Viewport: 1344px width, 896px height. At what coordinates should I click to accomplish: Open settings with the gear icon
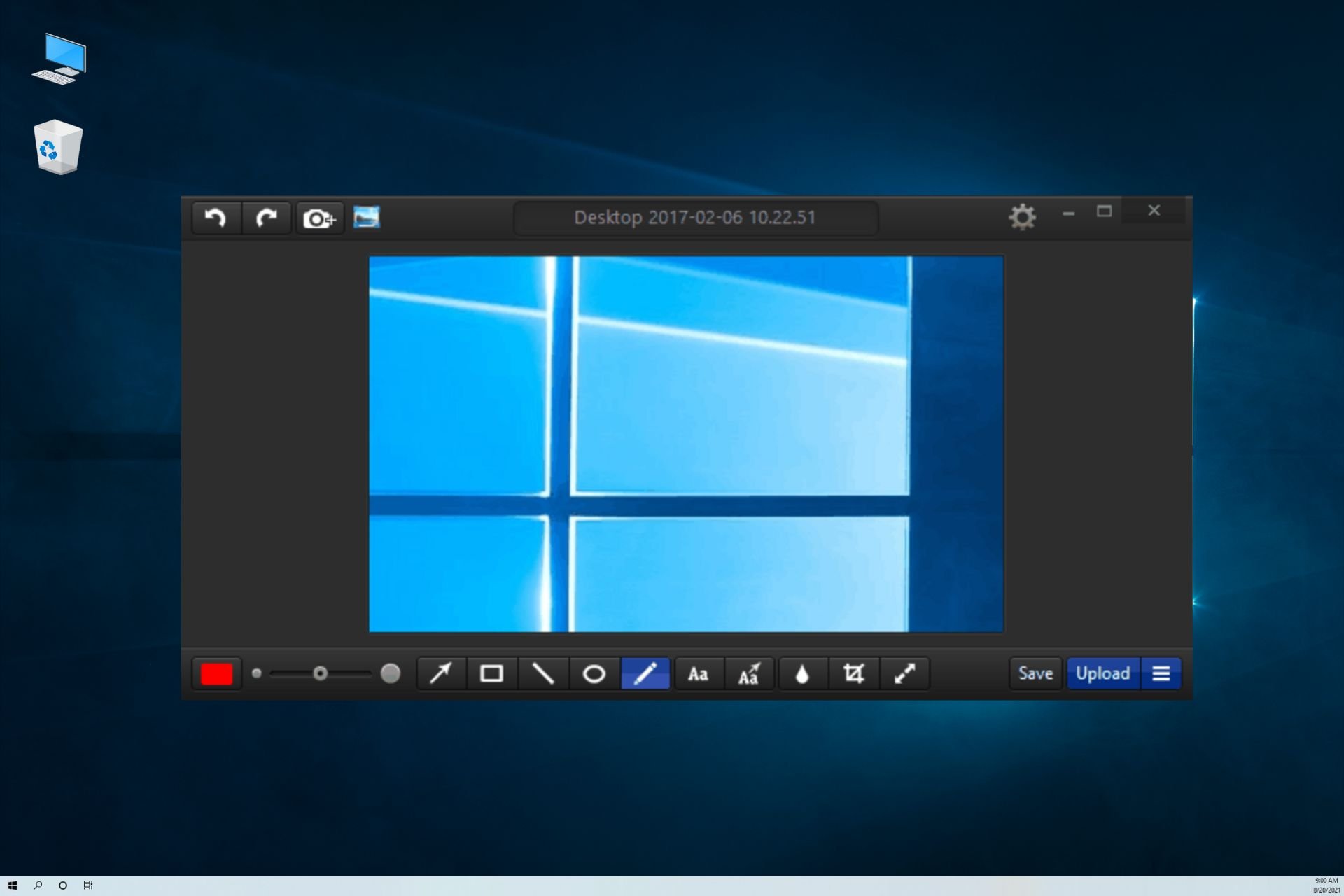pos(1022,217)
